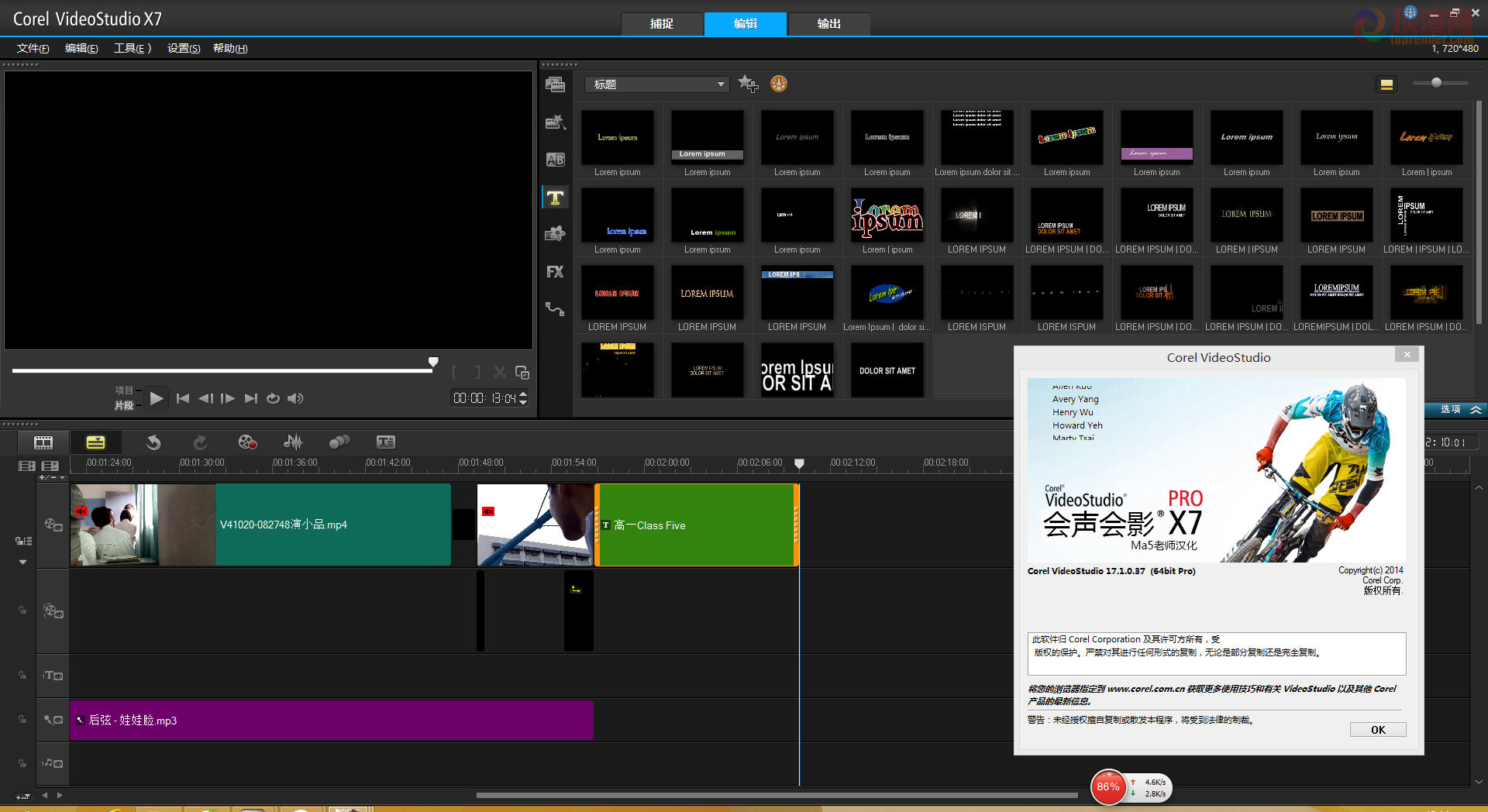Expand the ripple editing options arrow
This screenshot has height=812, width=1488.
tap(22, 562)
